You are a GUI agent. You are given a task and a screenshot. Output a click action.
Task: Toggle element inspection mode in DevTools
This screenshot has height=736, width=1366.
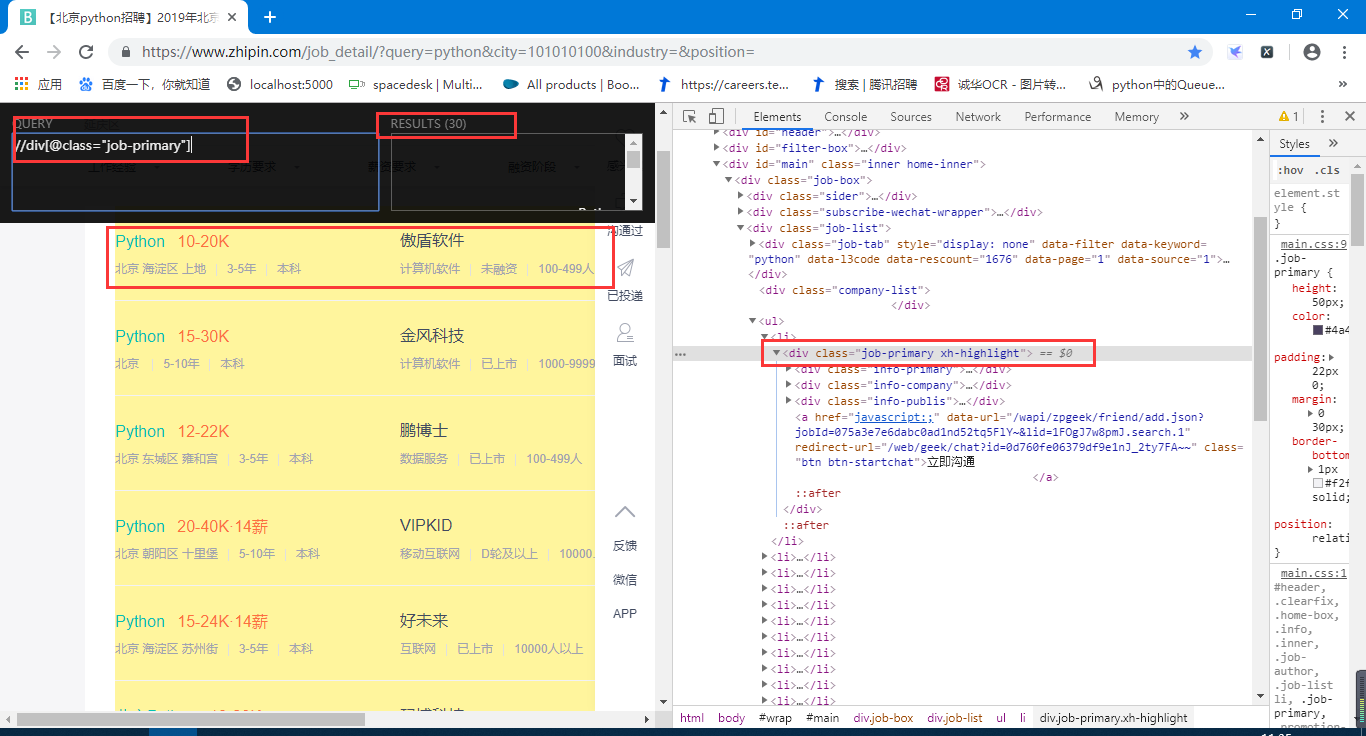(x=689, y=116)
